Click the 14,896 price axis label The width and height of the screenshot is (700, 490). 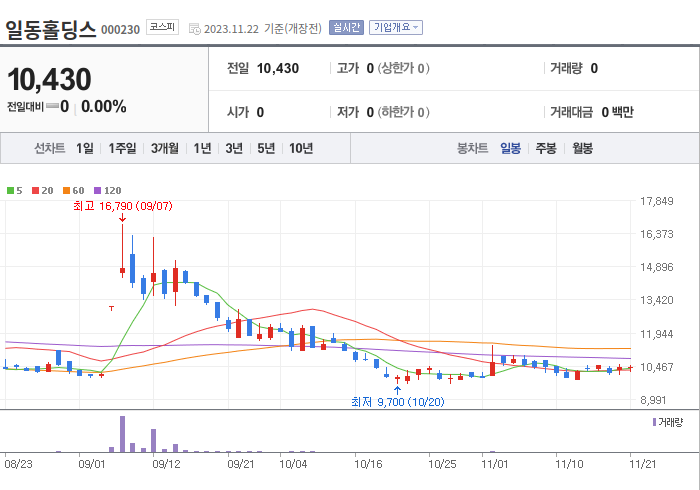tap(656, 267)
